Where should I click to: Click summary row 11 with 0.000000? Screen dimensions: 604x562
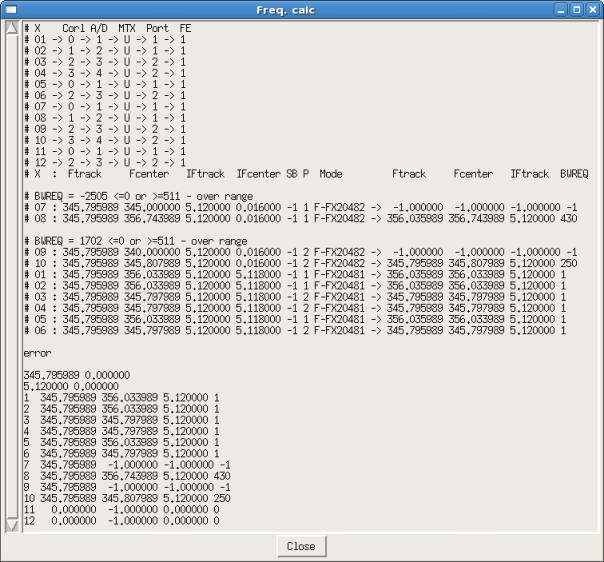[121, 509]
